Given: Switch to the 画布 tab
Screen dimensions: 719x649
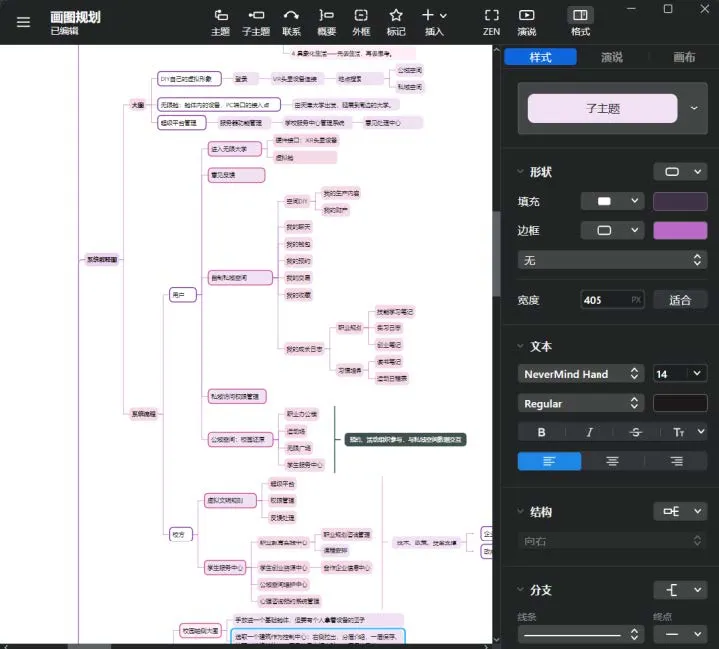Looking at the screenshot, I should point(684,57).
